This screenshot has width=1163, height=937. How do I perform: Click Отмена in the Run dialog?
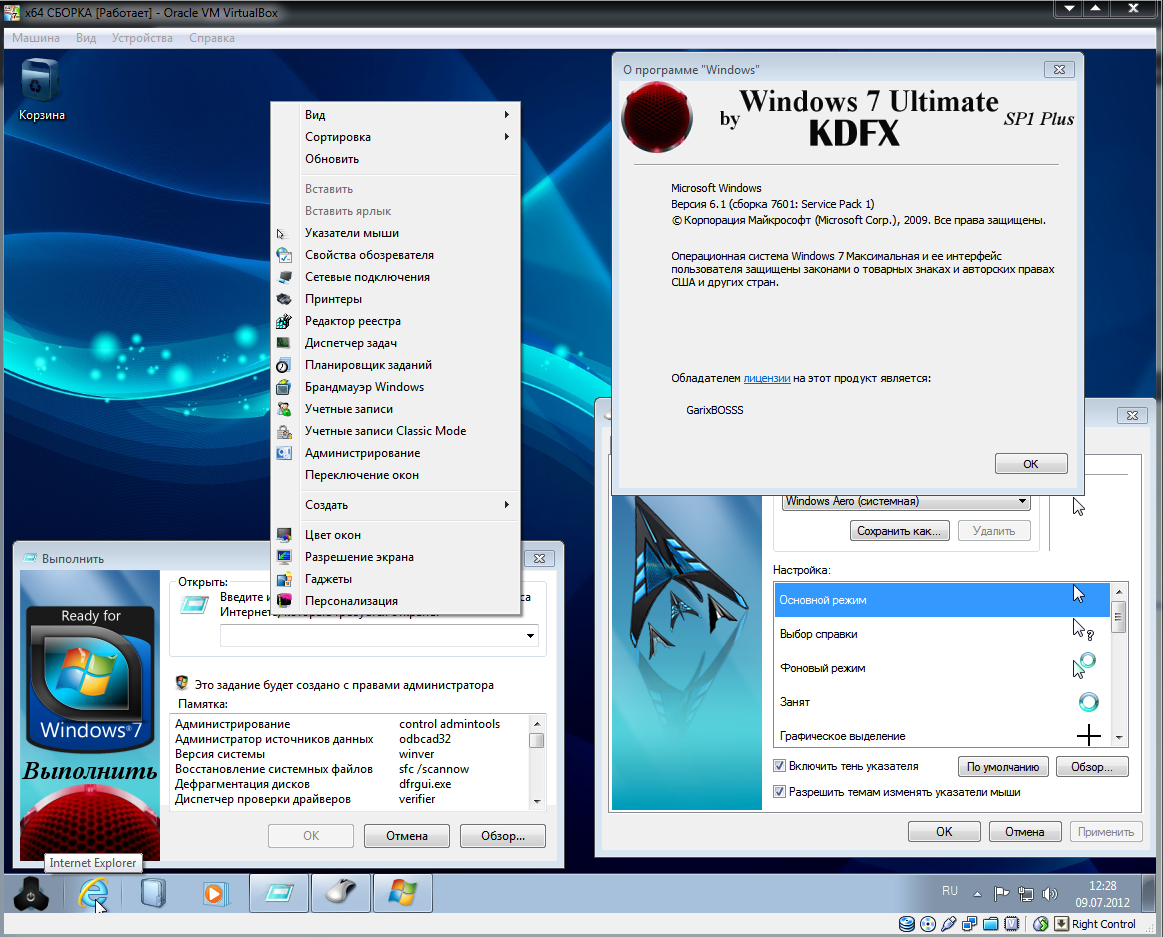[x=406, y=836]
